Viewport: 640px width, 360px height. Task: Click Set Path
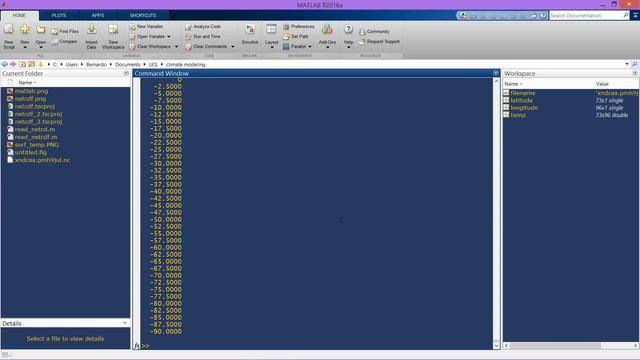(296, 36)
